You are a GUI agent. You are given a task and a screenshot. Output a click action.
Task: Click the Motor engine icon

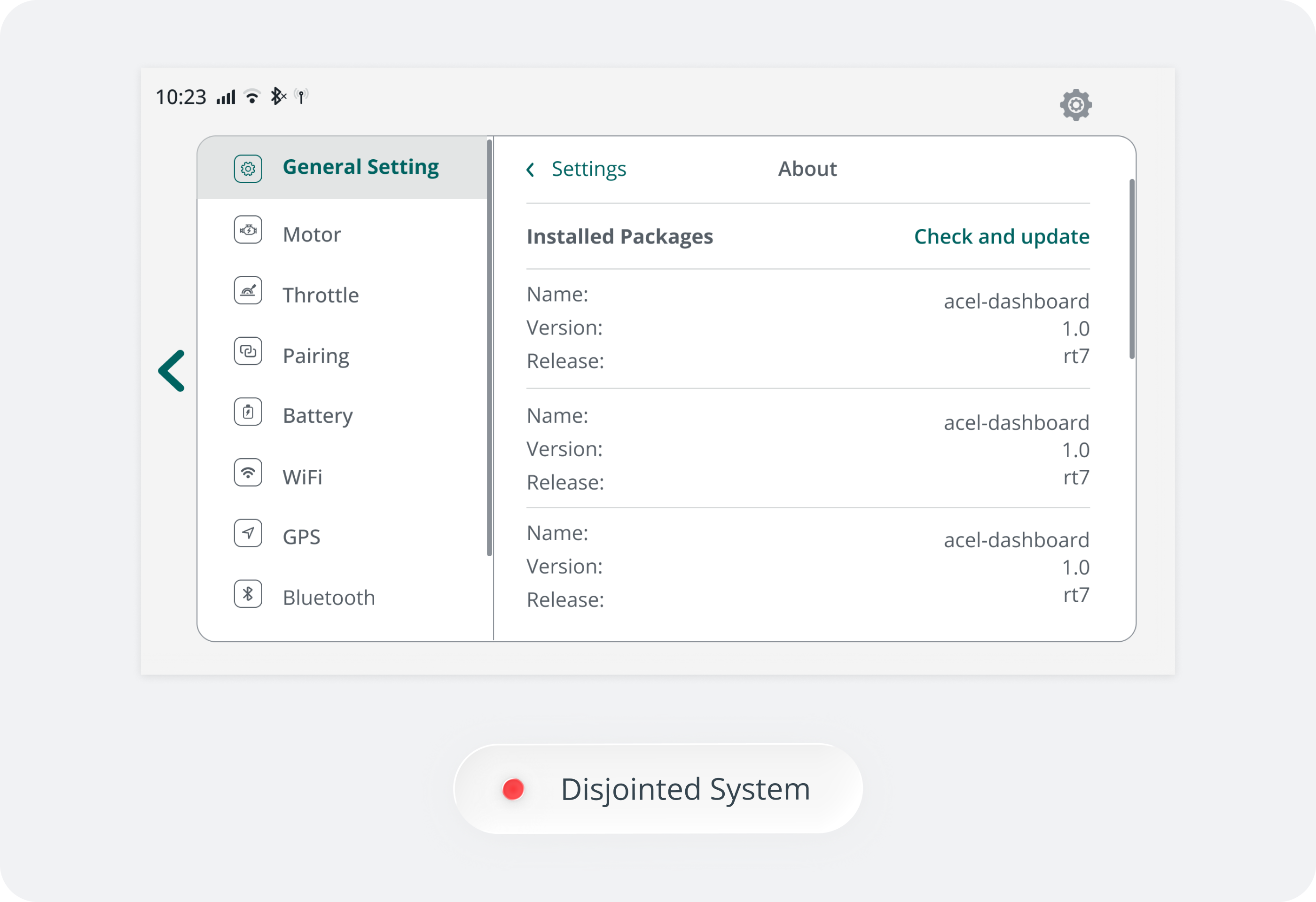tap(248, 230)
